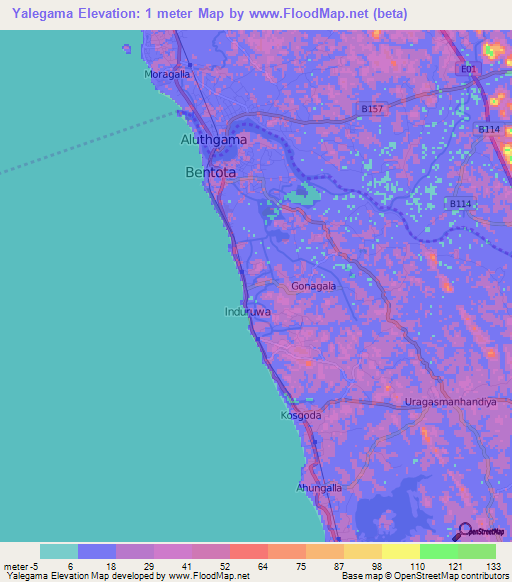Click the green 121 meter legend swatch
This screenshot has height=582, width=512.
pos(439,552)
